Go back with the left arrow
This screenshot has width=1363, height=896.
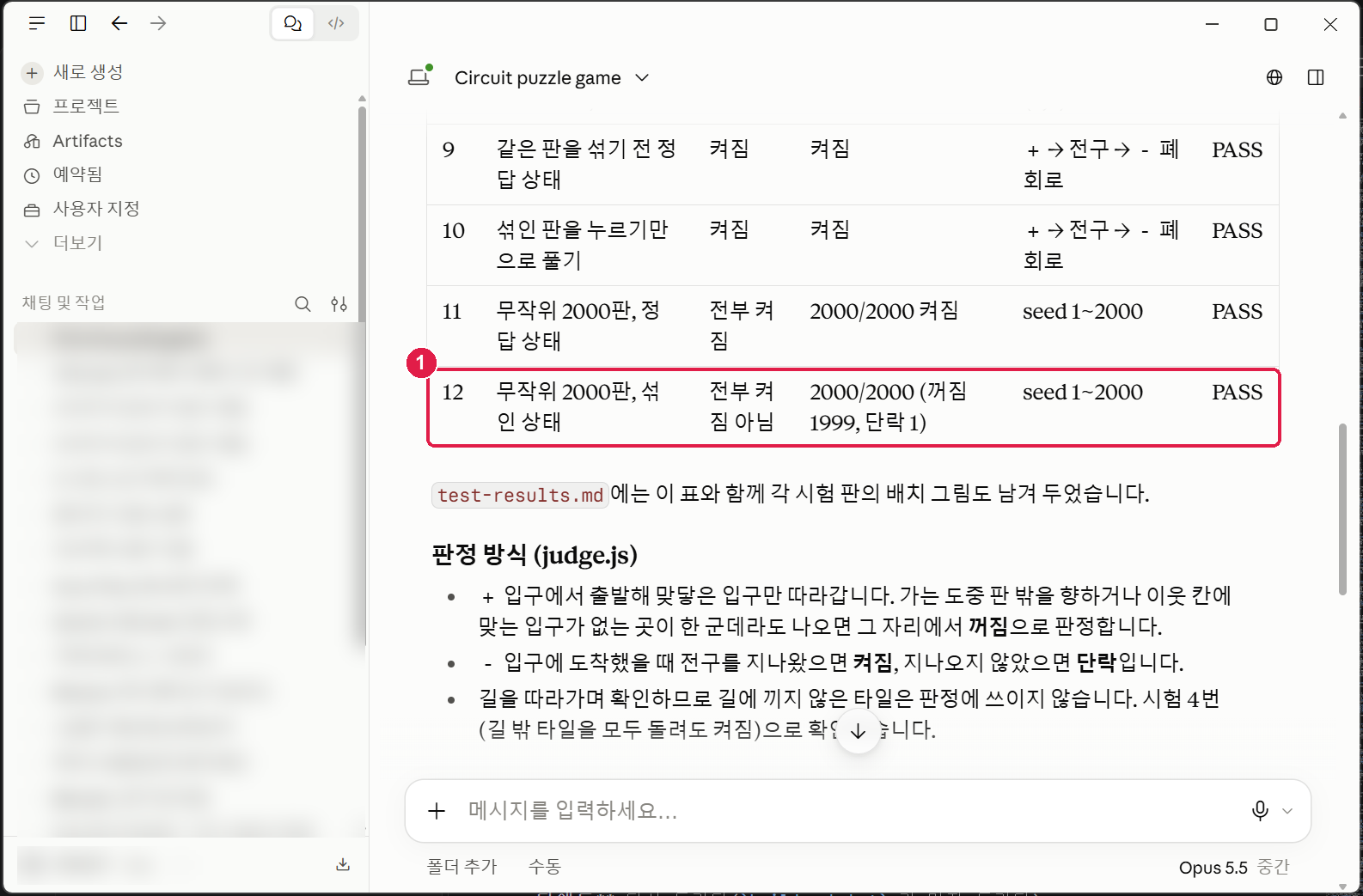pos(119,23)
